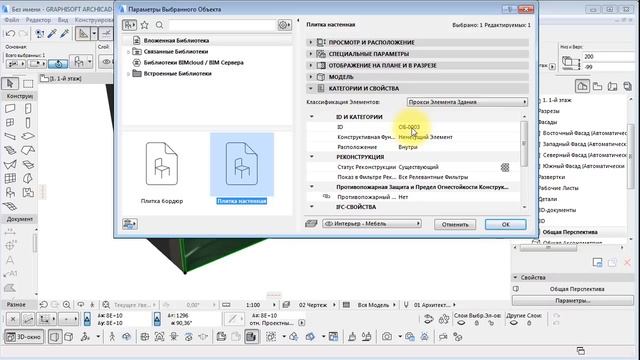Click the reconstruction status pattern icon
This screenshot has width=640, height=360.
(505, 167)
